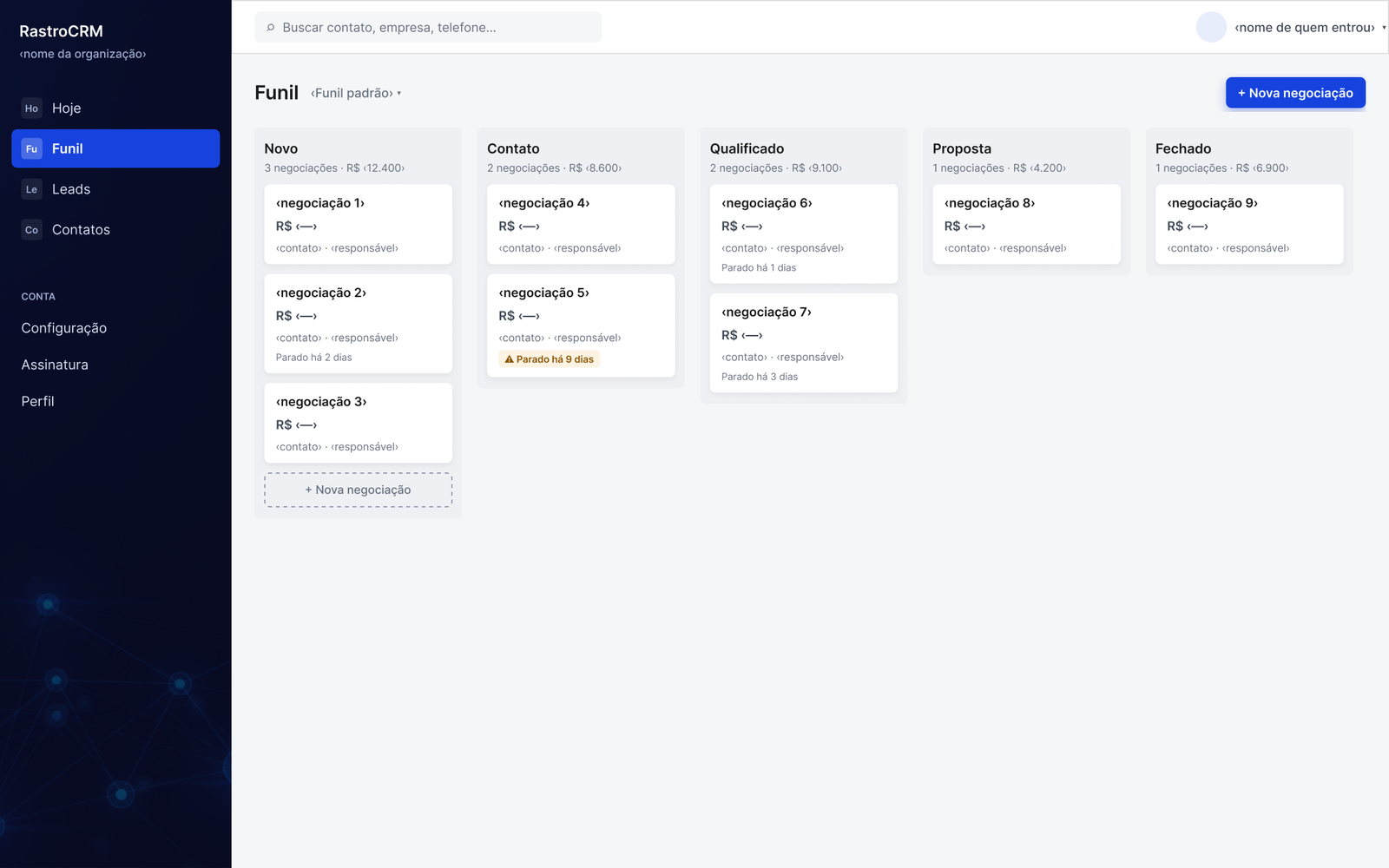Click the user avatar circle

point(1211,27)
